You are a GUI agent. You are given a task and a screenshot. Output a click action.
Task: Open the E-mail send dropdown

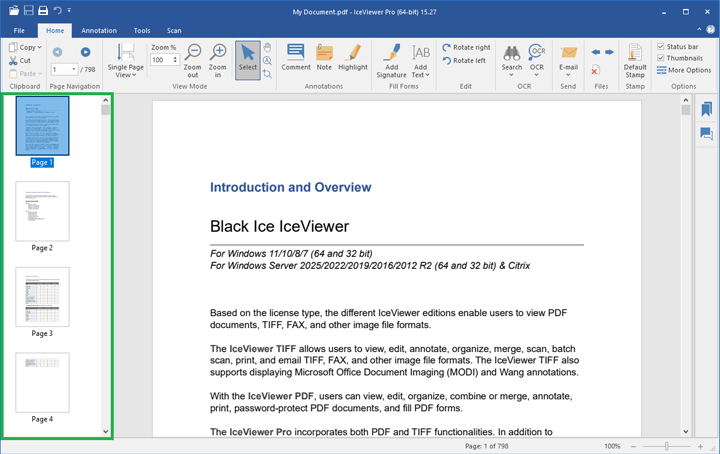coord(568,61)
